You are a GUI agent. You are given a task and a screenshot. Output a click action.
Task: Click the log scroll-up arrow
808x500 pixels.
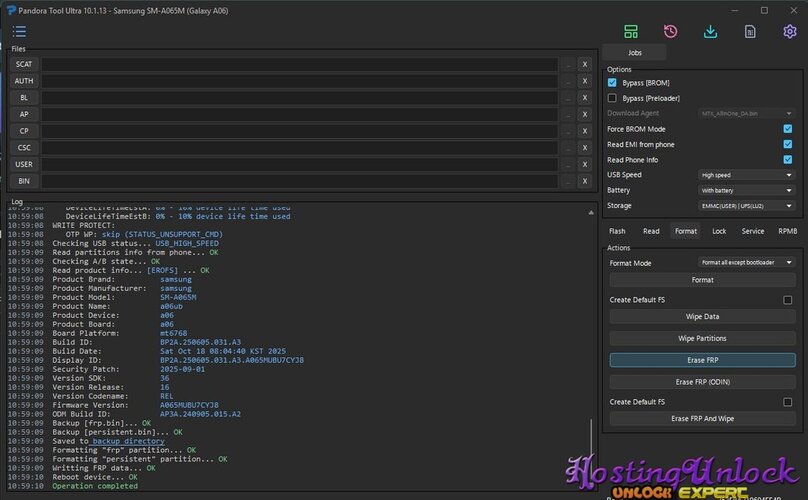point(591,212)
